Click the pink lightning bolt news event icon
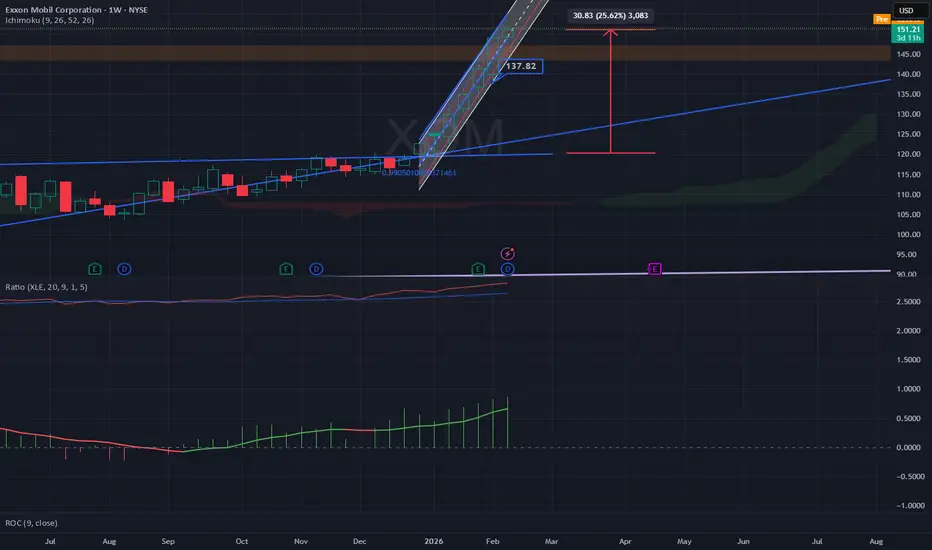Viewport: 932px width, 550px height. [507, 254]
